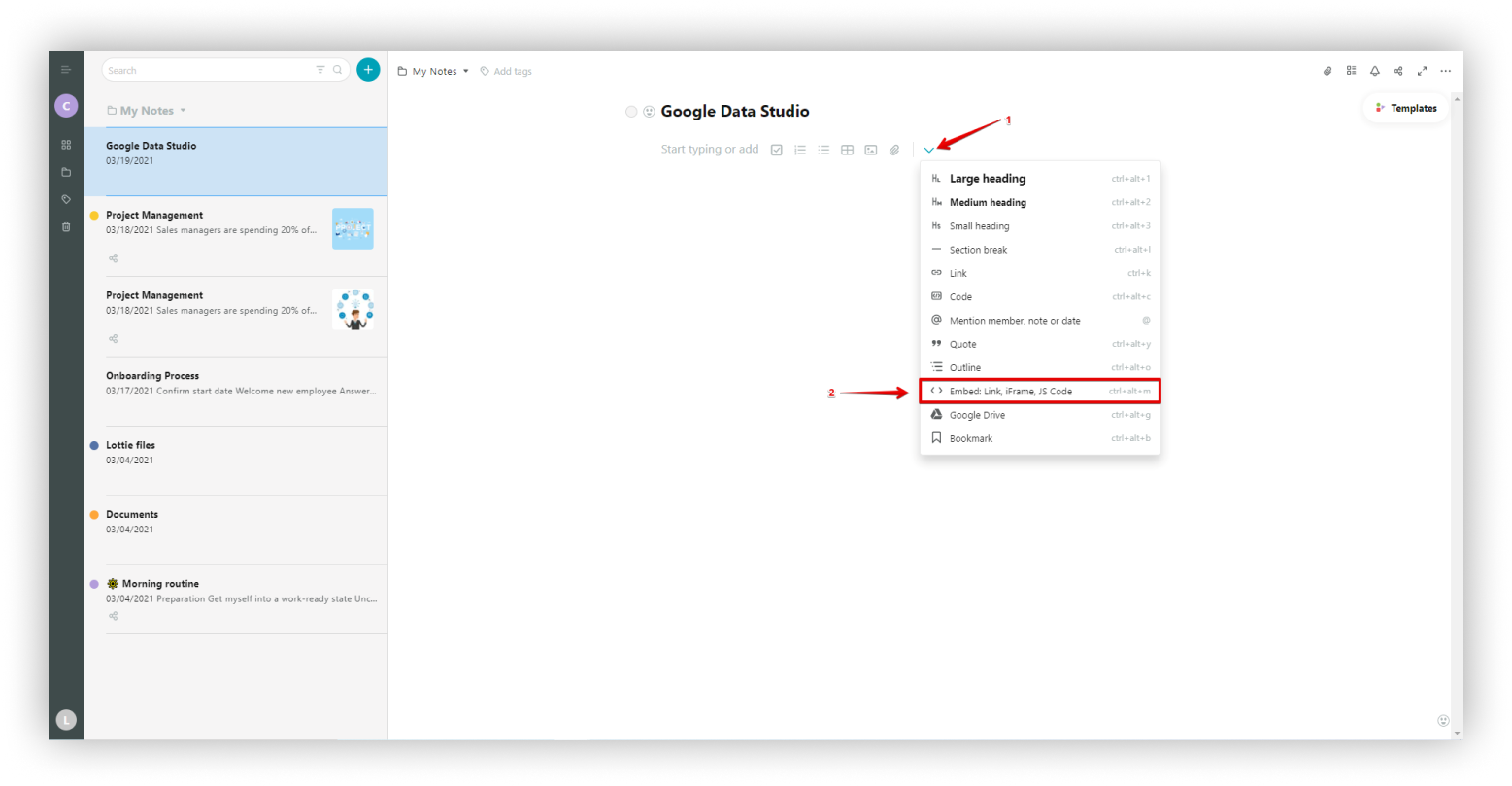This screenshot has width=1512, height=786.
Task: Select Quote in insert menu
Action: (x=1040, y=344)
